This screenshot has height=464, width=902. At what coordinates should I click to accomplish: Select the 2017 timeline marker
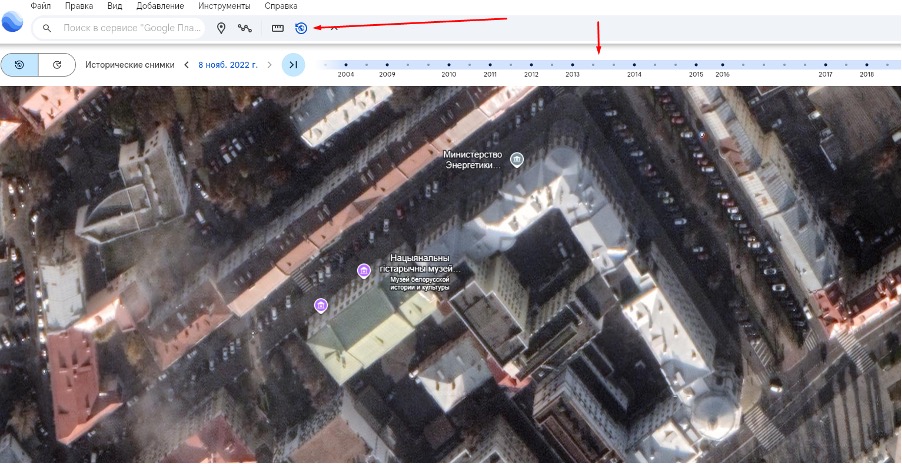click(825, 65)
